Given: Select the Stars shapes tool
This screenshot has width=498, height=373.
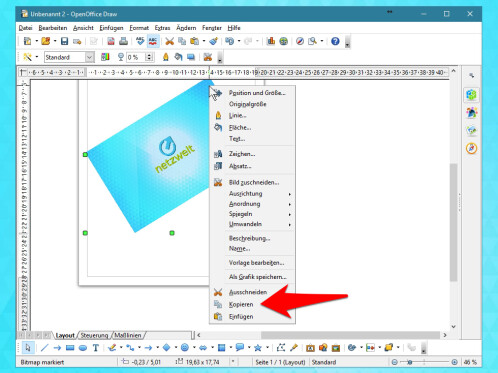Looking at the screenshot, I should (258, 348).
